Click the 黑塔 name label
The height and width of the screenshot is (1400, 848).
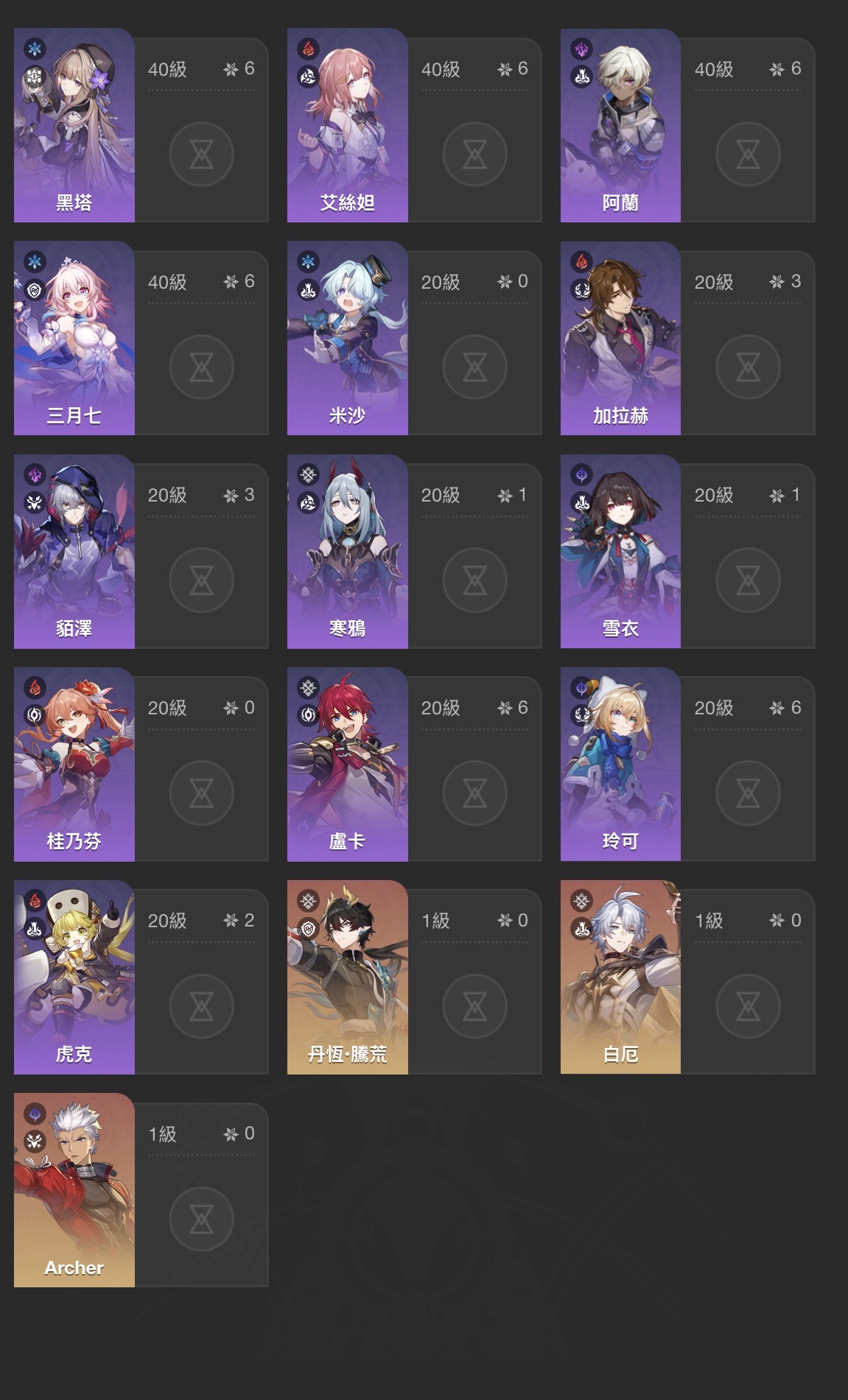[x=74, y=203]
